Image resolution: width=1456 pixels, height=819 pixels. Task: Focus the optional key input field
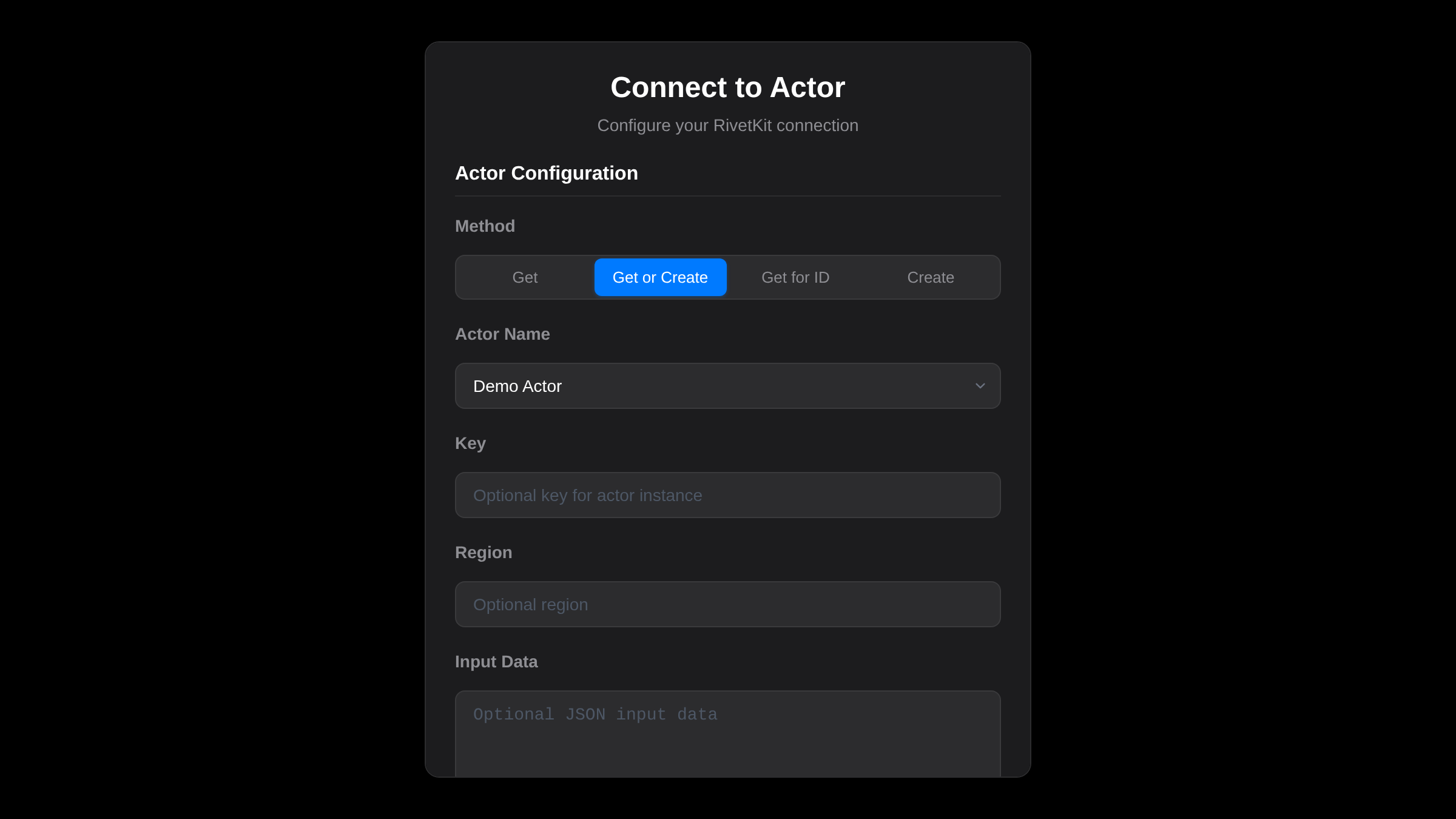pyautogui.click(x=728, y=495)
